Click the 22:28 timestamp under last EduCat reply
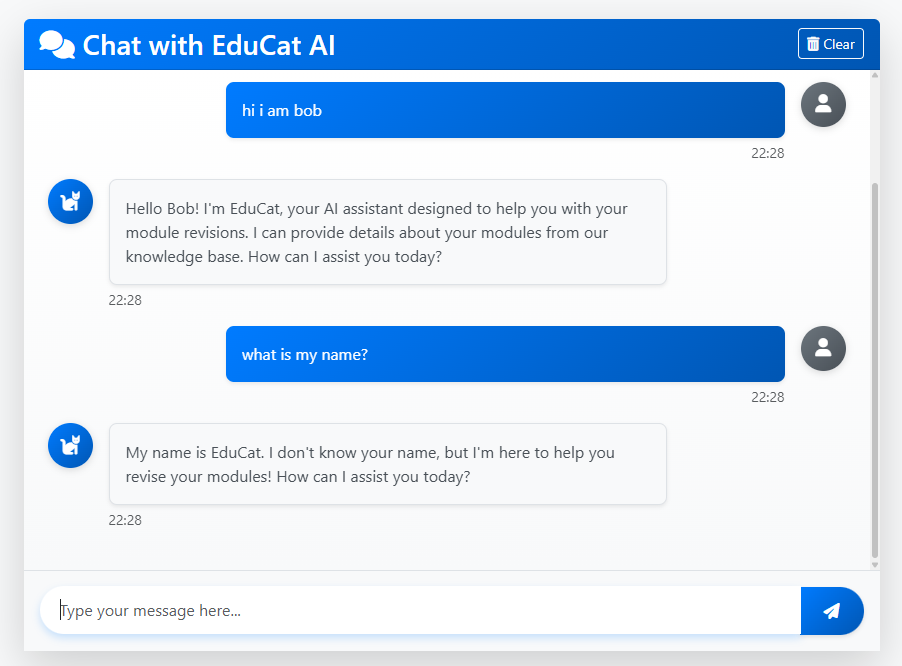Screen dimensions: 902x666 (x=125, y=520)
